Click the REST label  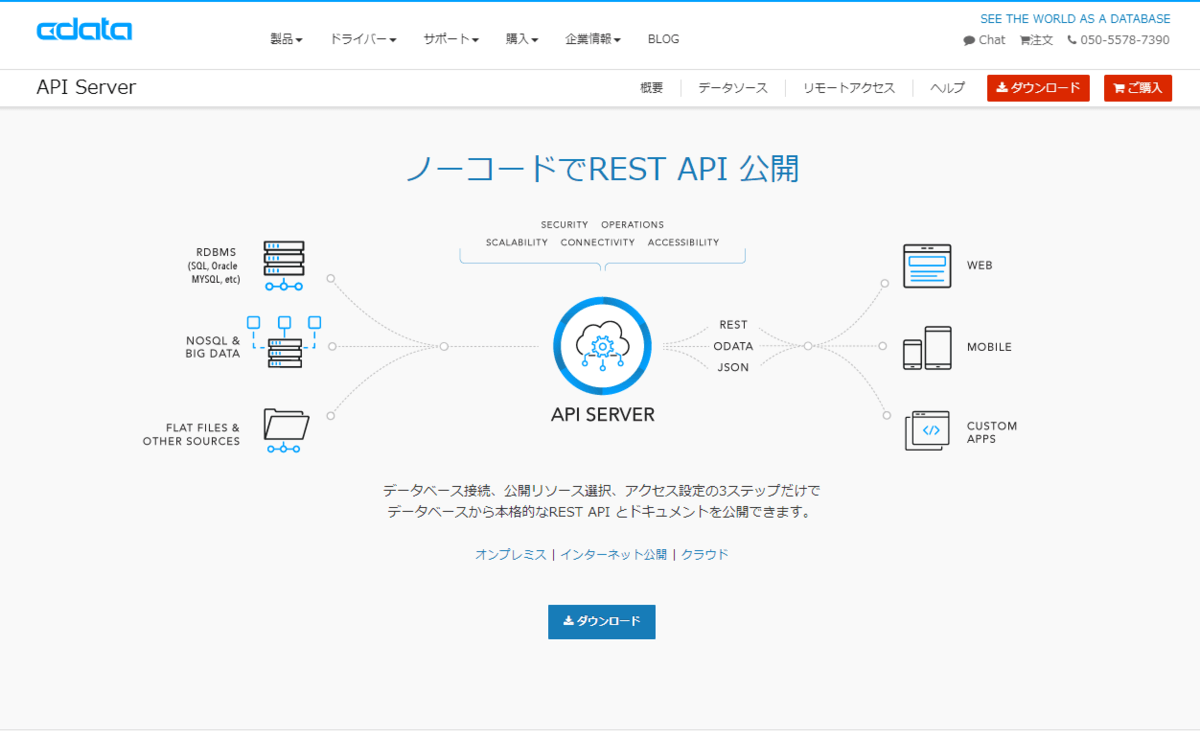pos(733,325)
